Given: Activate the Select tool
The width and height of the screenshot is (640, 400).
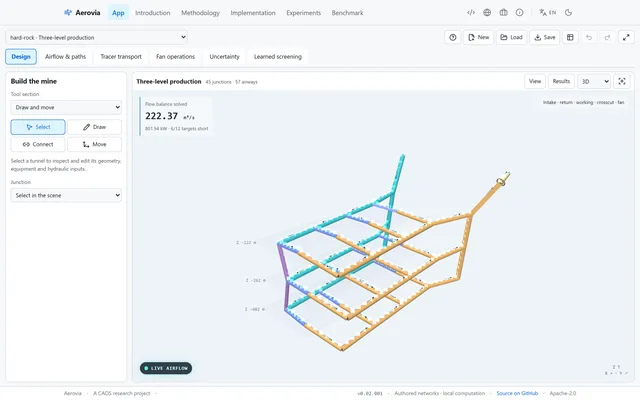Looking at the screenshot, I should tap(38, 127).
